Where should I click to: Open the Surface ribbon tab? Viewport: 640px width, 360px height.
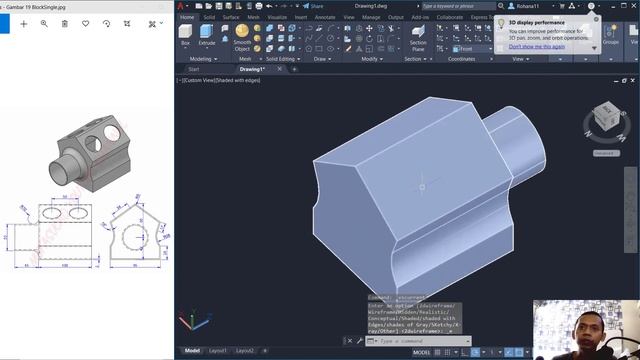[231, 17]
